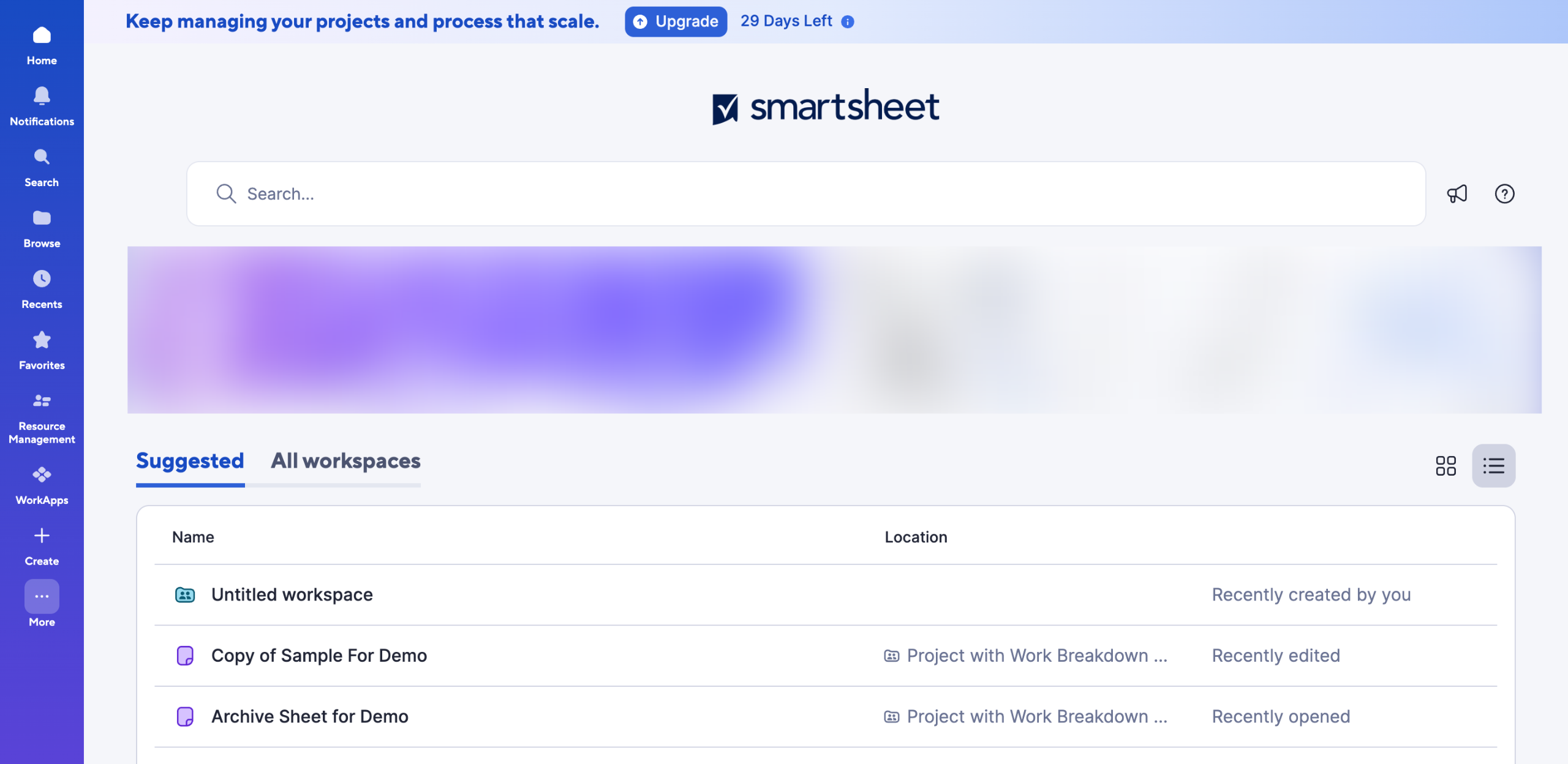The width and height of the screenshot is (1568, 764).
Task: Open Resource Management from sidebar
Action: coord(42,418)
